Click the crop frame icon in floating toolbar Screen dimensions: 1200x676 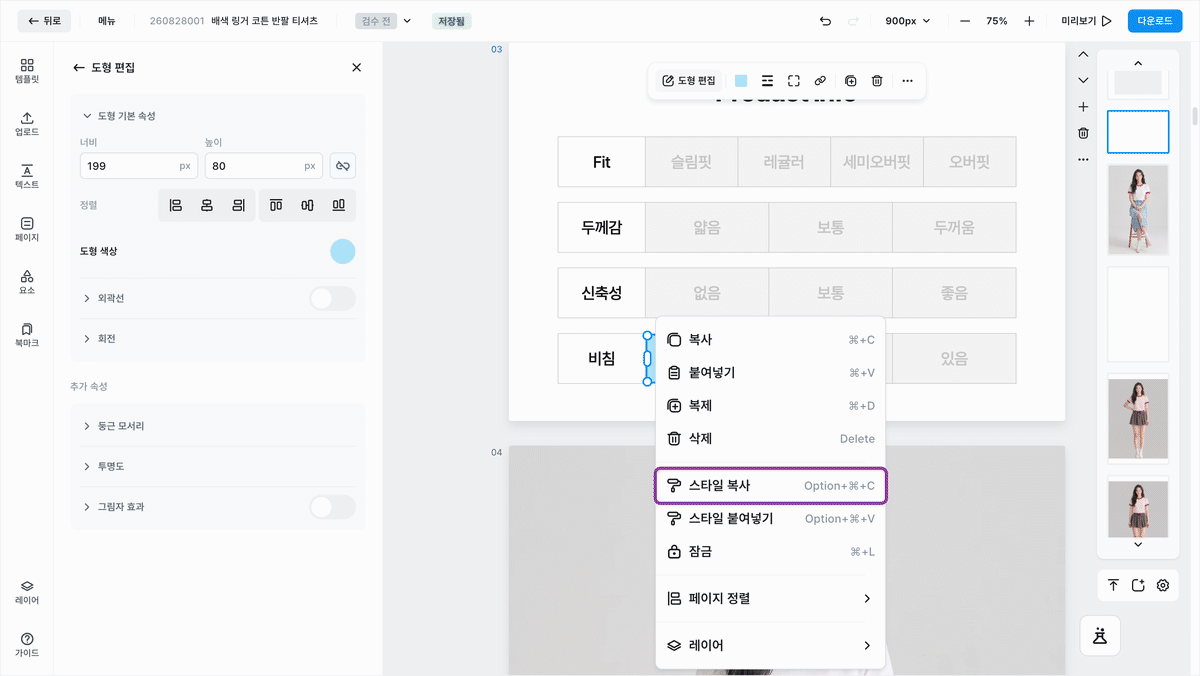[794, 81]
